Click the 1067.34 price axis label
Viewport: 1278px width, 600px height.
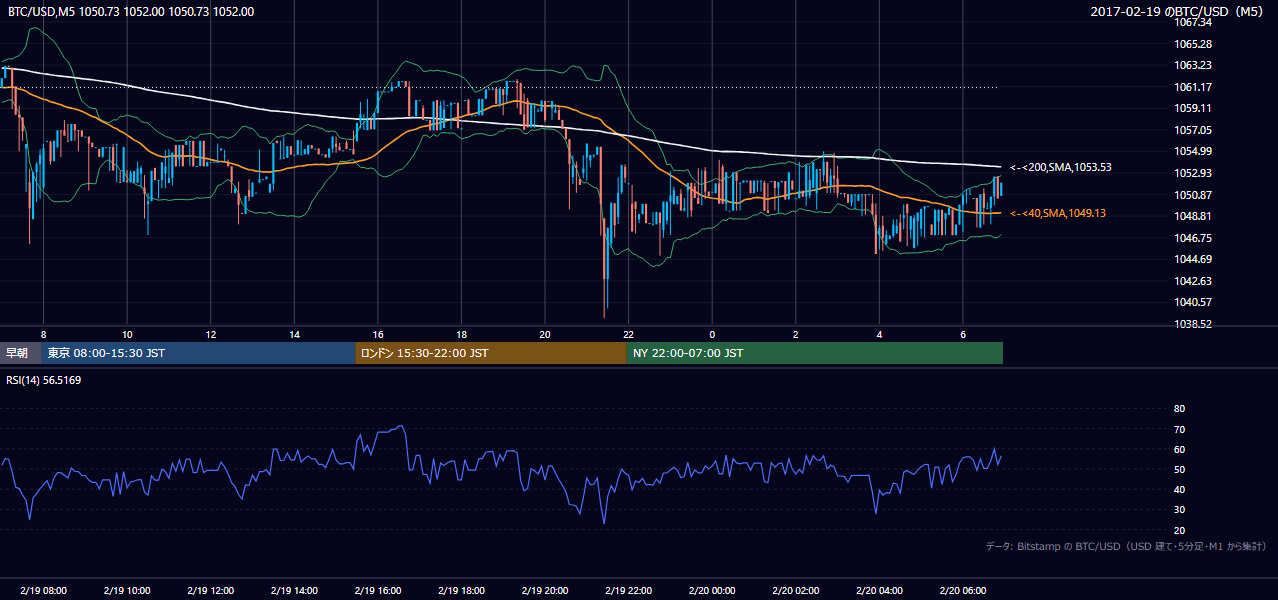1194,22
